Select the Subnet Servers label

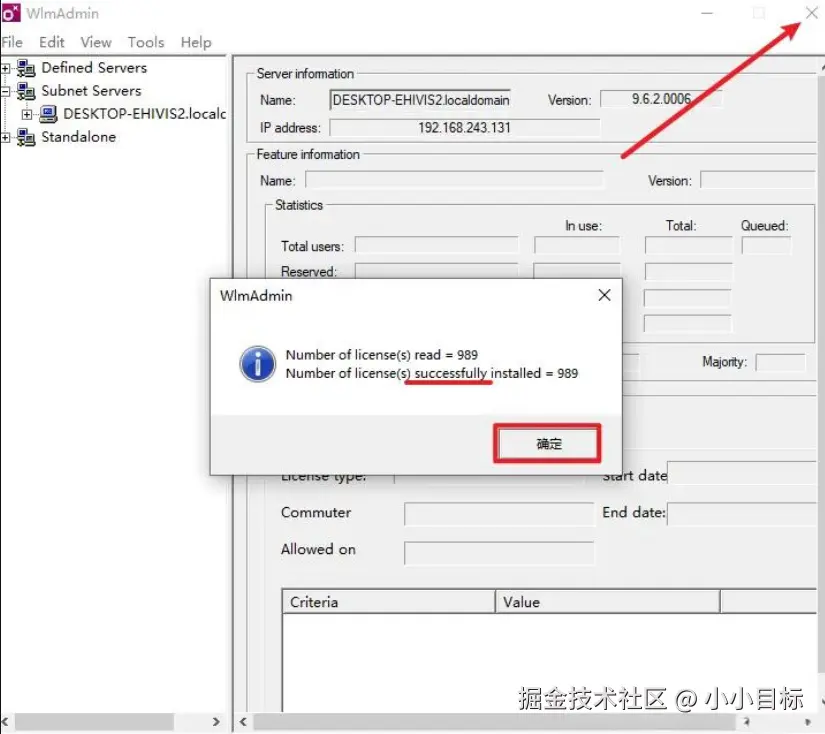tap(92, 91)
